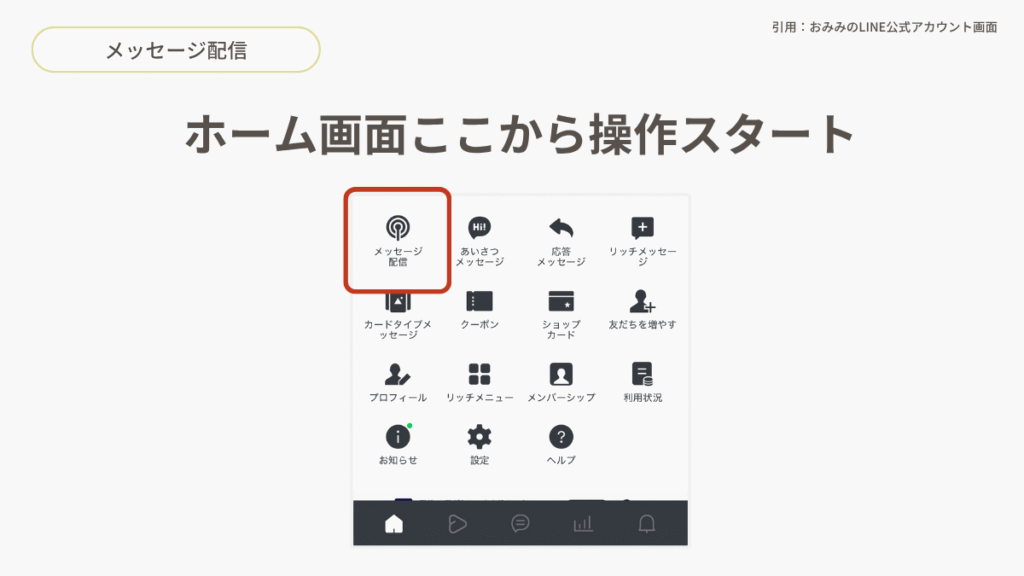Switch to the LINE VOOM play tab

click(457, 523)
